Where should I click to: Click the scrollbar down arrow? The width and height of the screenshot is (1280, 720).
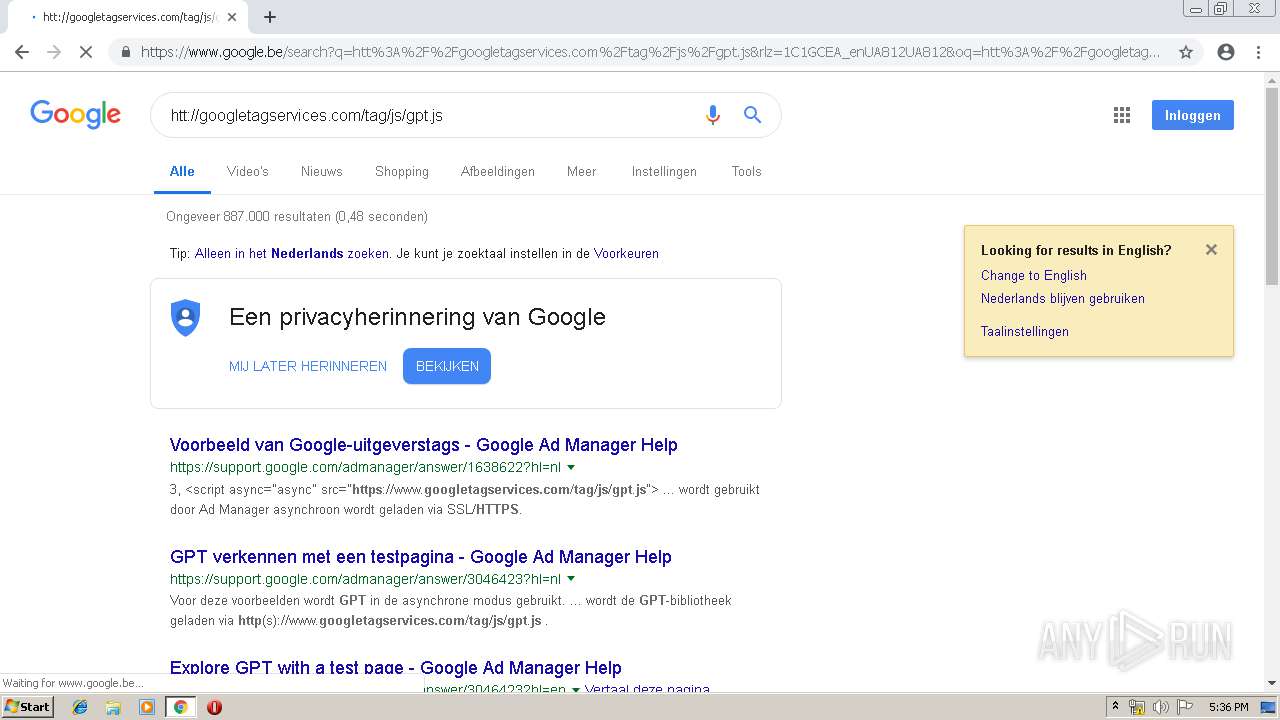1271,683
